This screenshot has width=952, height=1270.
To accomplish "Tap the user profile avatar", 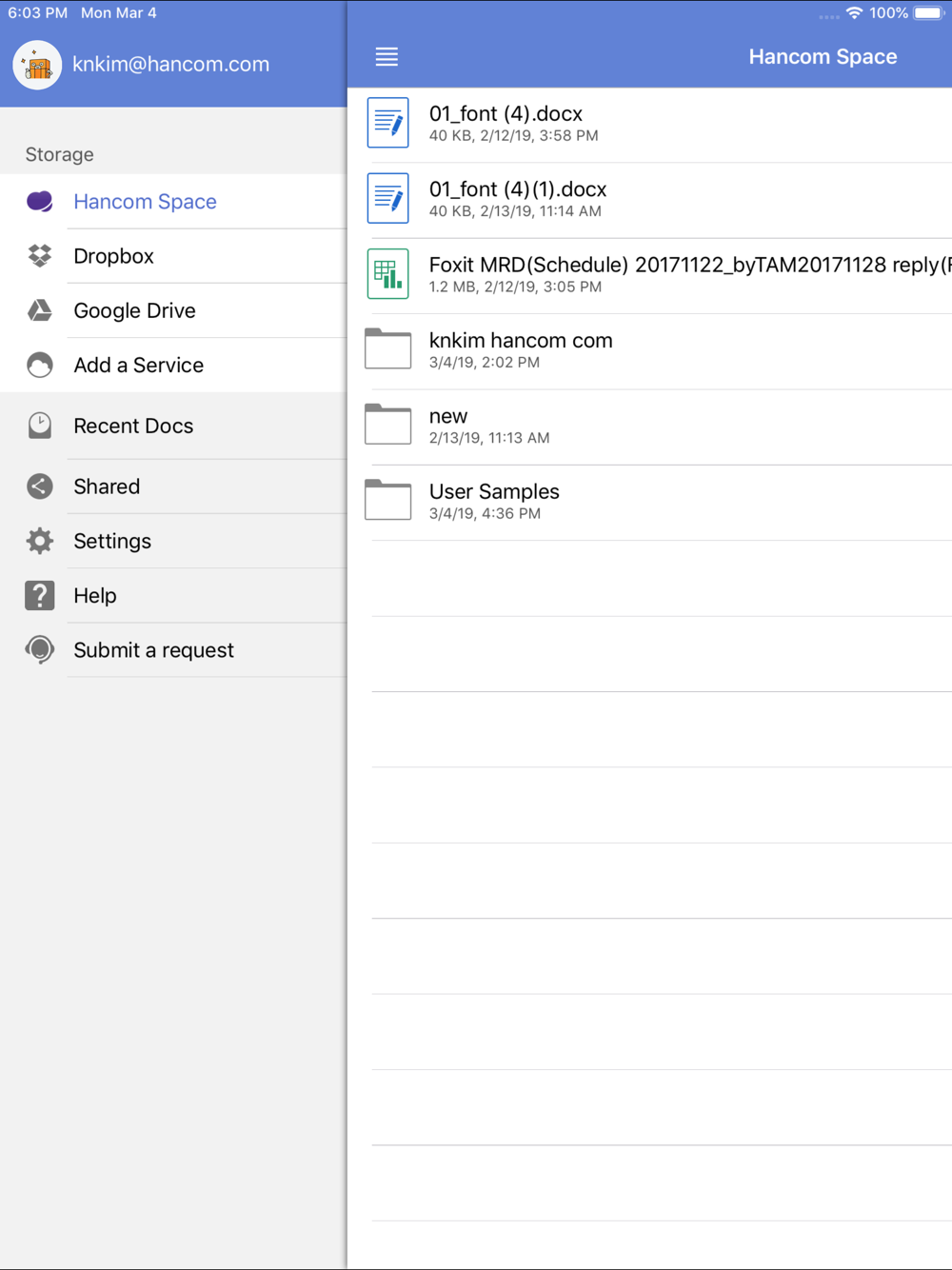I will click(x=37, y=65).
